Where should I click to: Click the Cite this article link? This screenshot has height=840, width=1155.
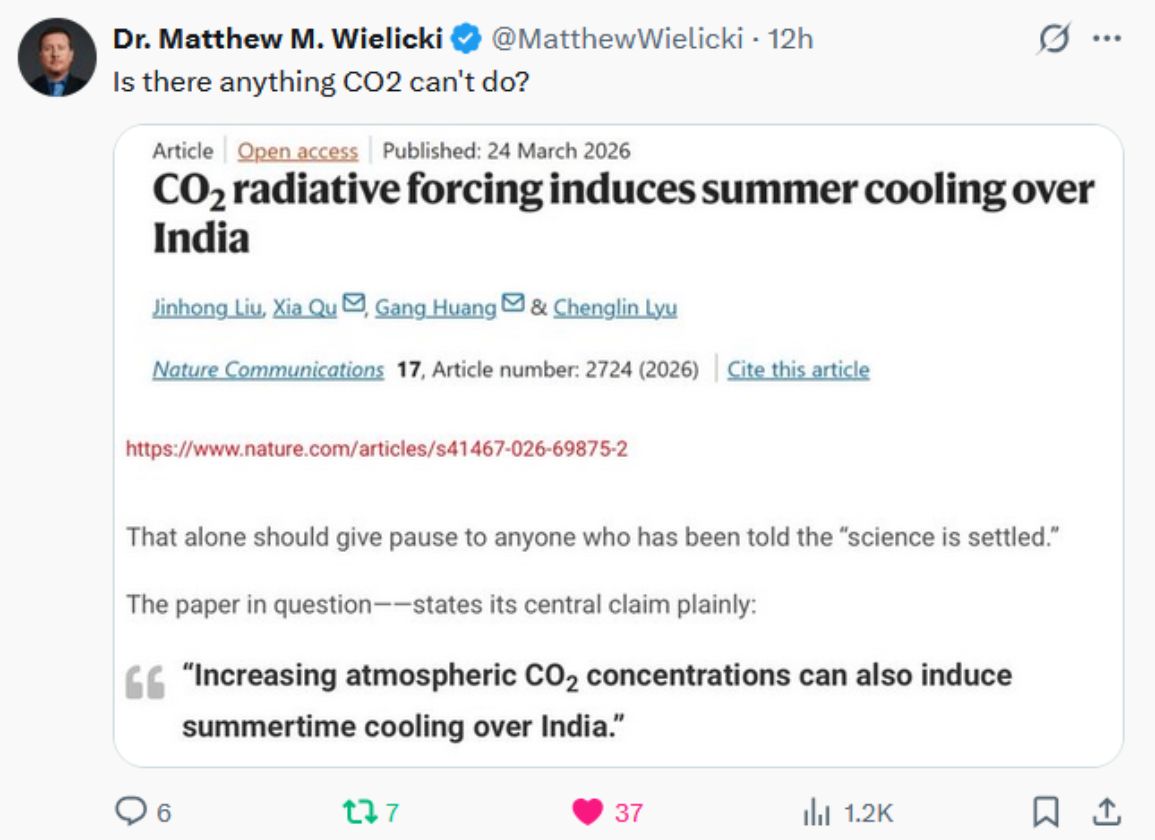(x=798, y=370)
